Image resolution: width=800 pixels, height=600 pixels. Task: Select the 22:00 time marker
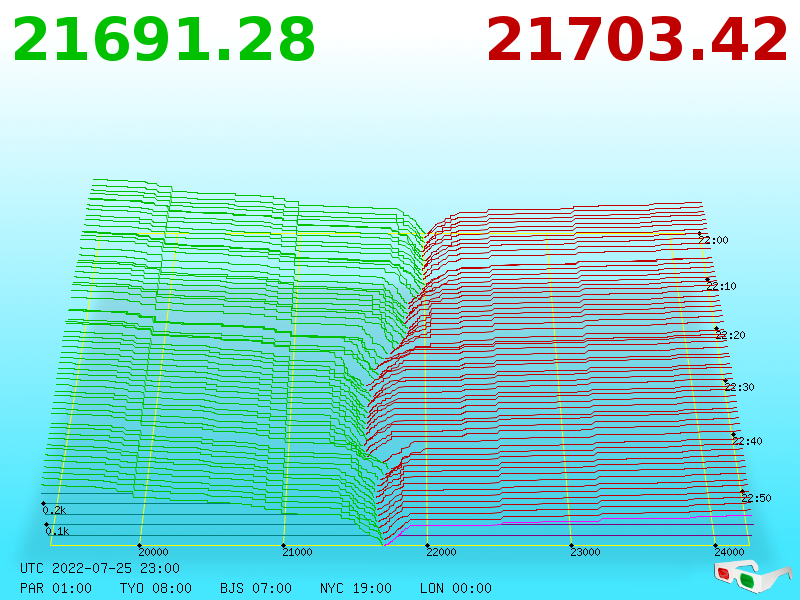pos(714,240)
